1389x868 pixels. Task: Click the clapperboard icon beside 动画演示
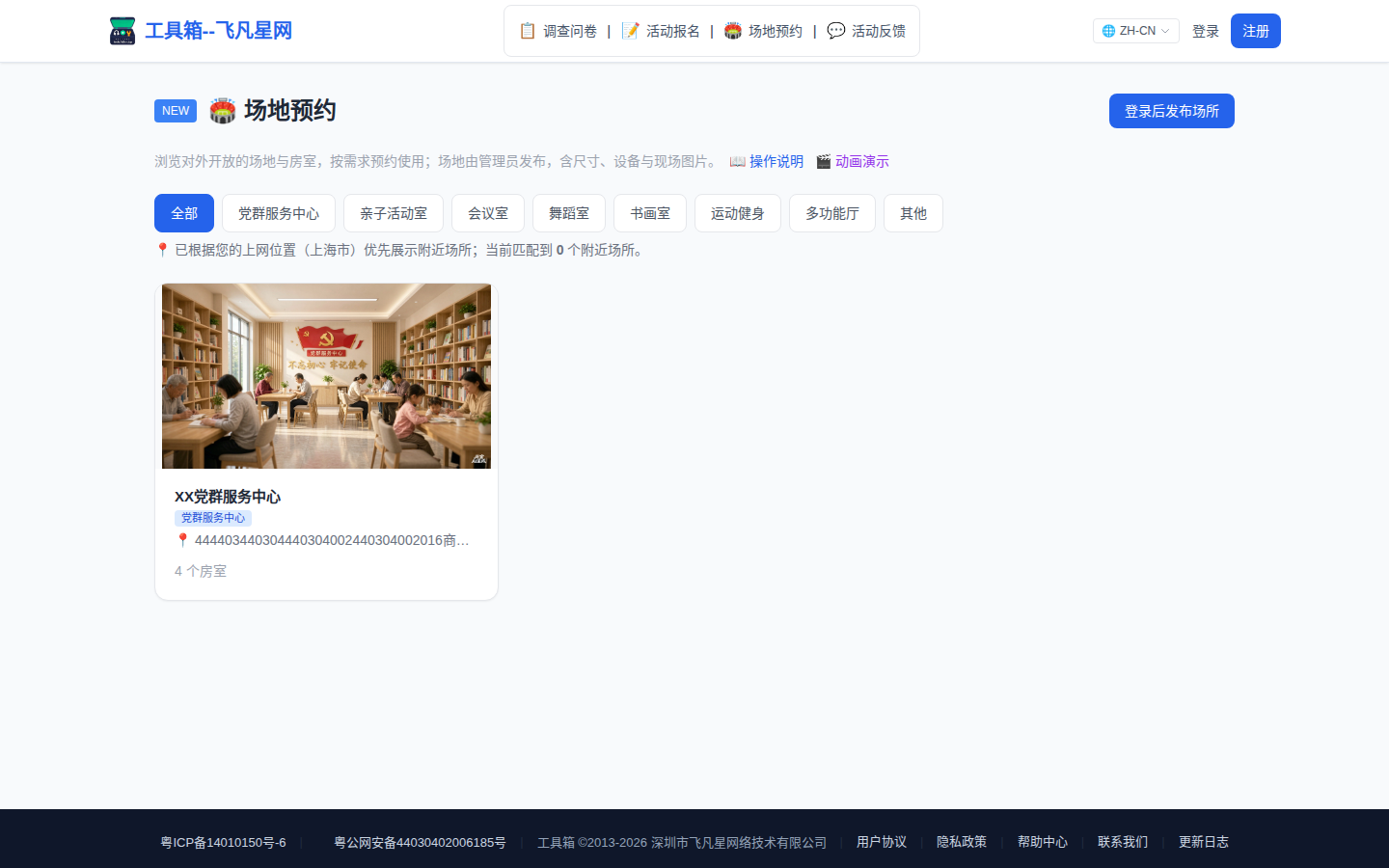(x=824, y=161)
